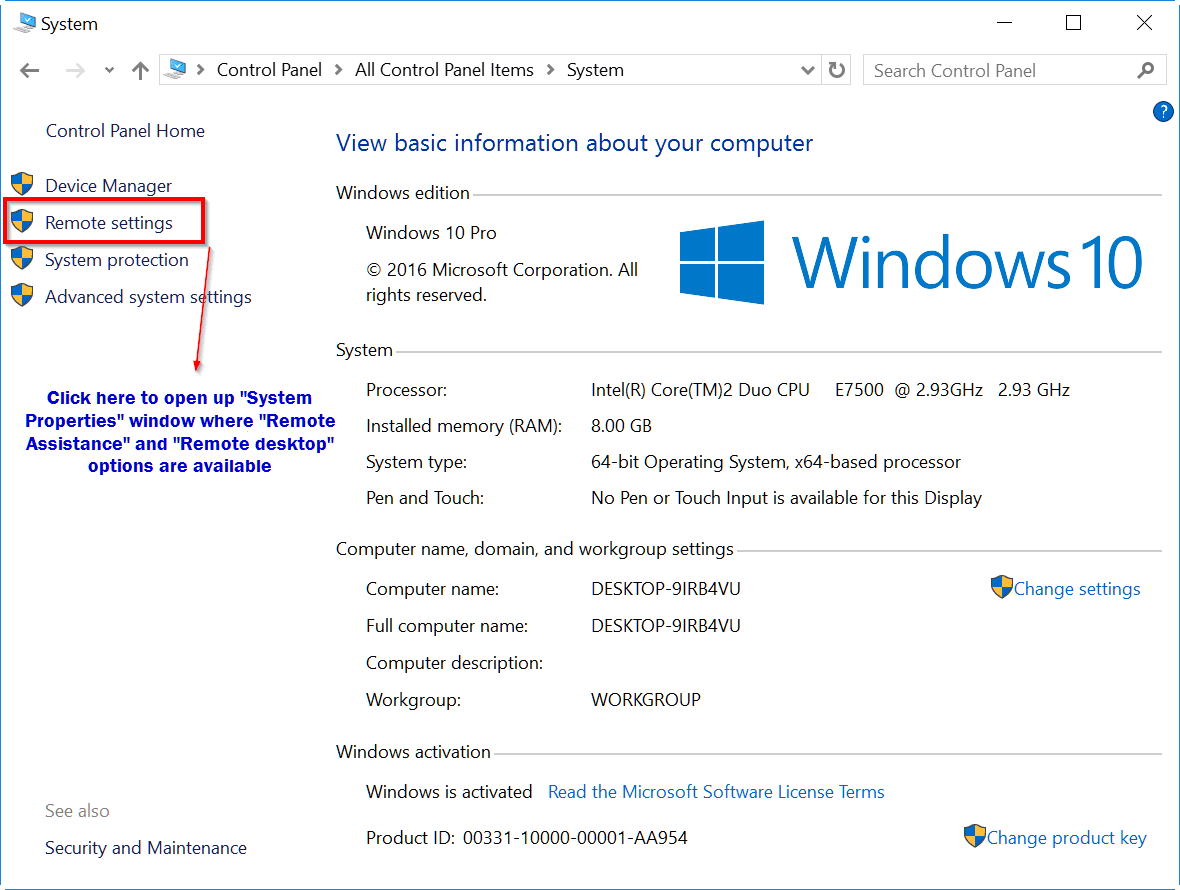1180x890 pixels.
Task: Click the refresh icon in the address bar
Action: [x=836, y=70]
